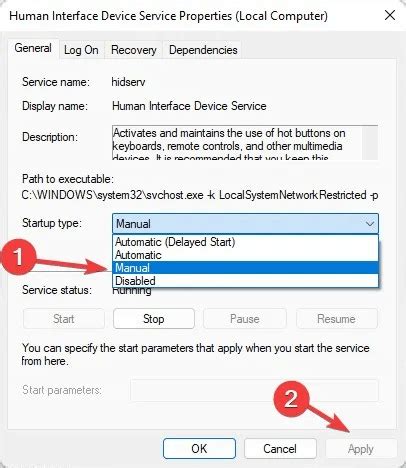
Task: Click the Description box scrollbar
Action: point(370,143)
